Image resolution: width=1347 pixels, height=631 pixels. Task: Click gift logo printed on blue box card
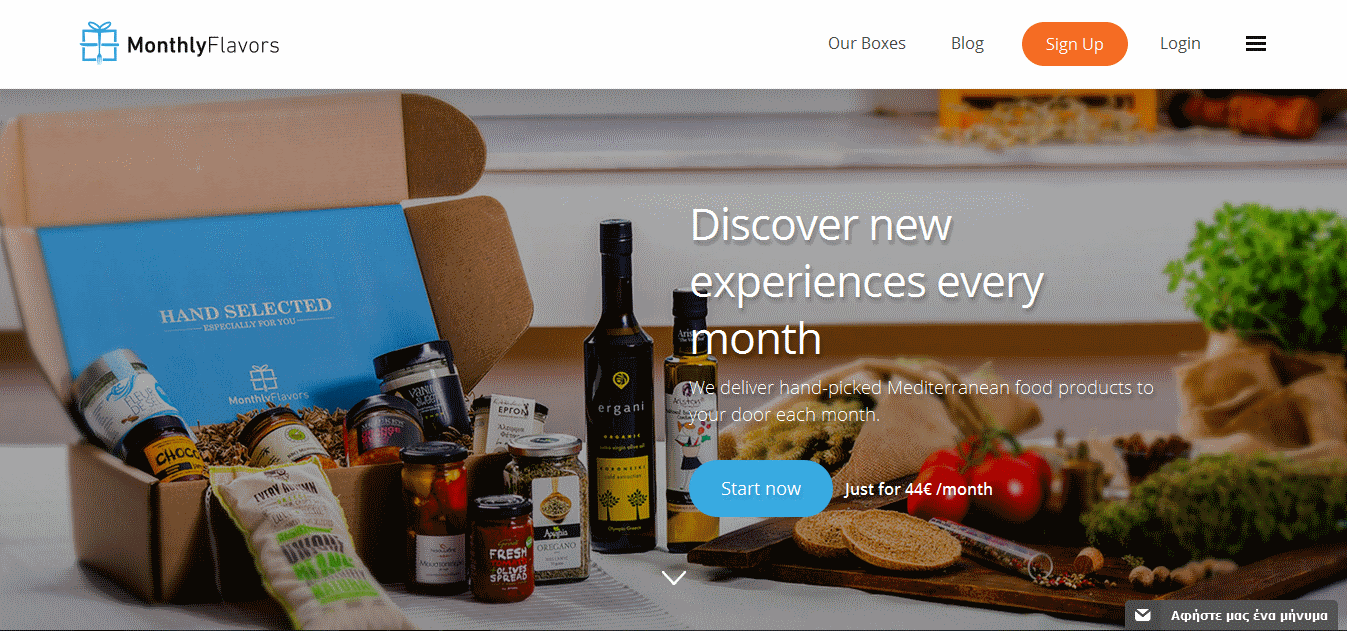[261, 377]
